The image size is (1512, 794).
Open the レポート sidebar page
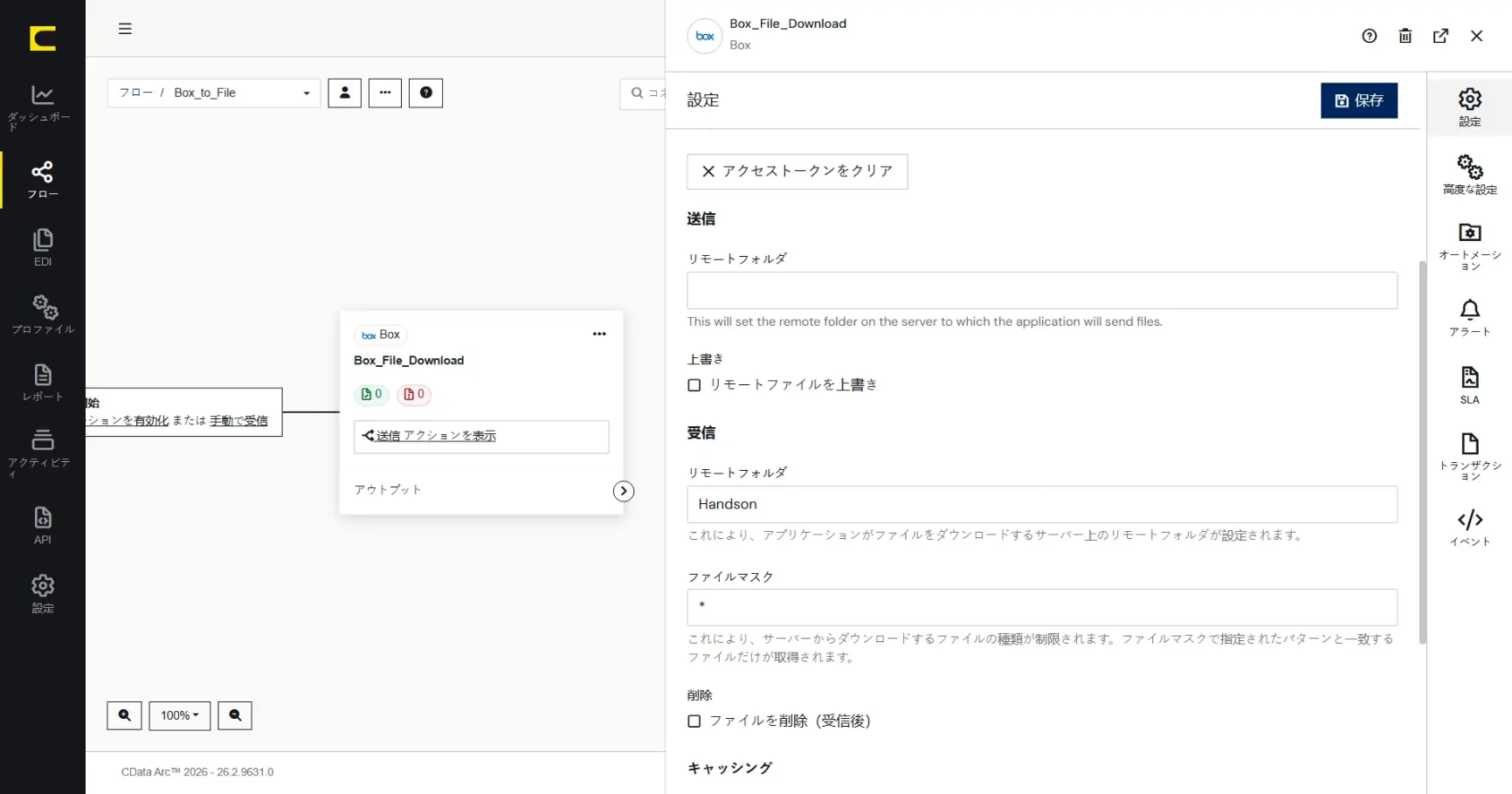(42, 383)
